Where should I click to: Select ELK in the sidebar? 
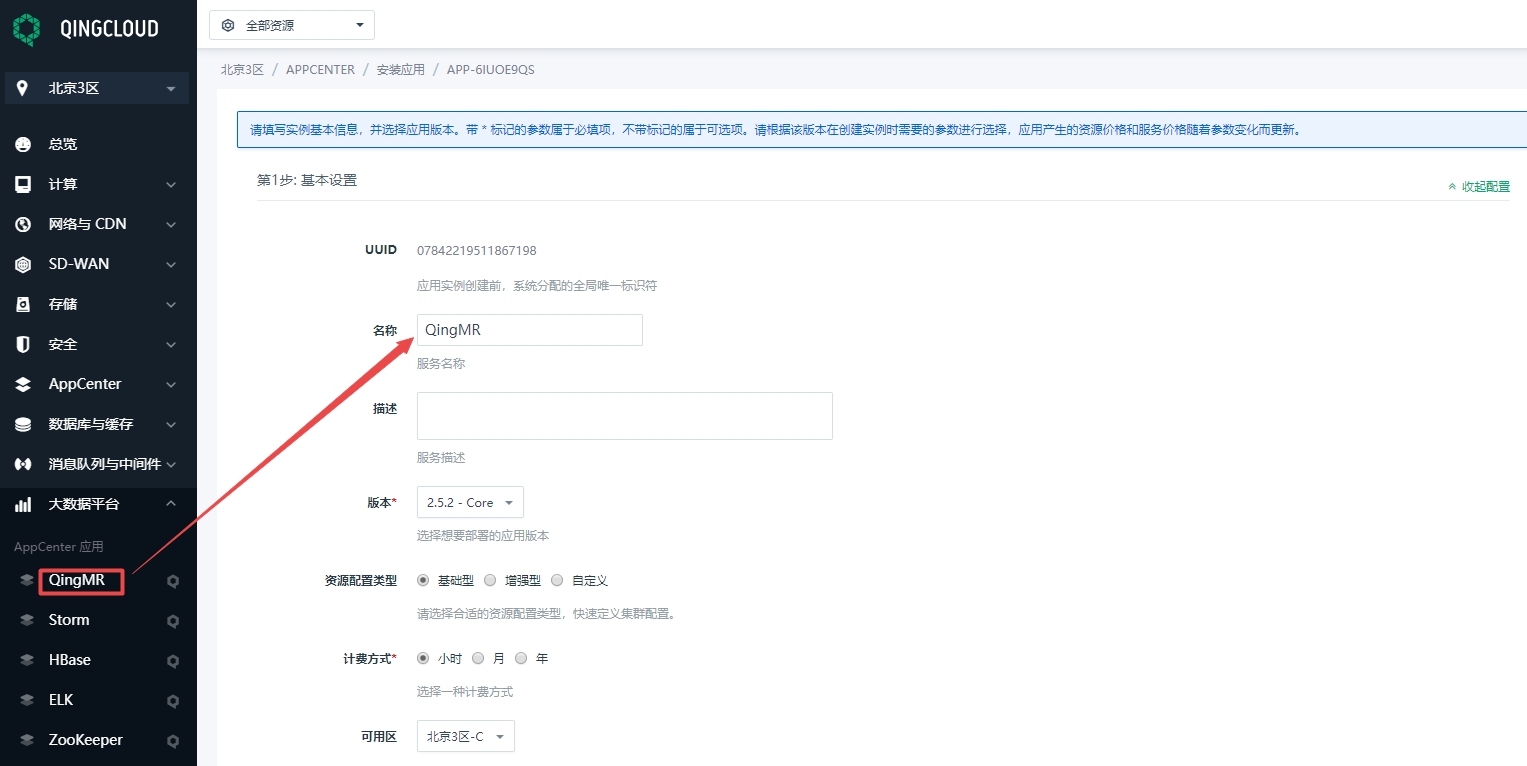(x=61, y=700)
